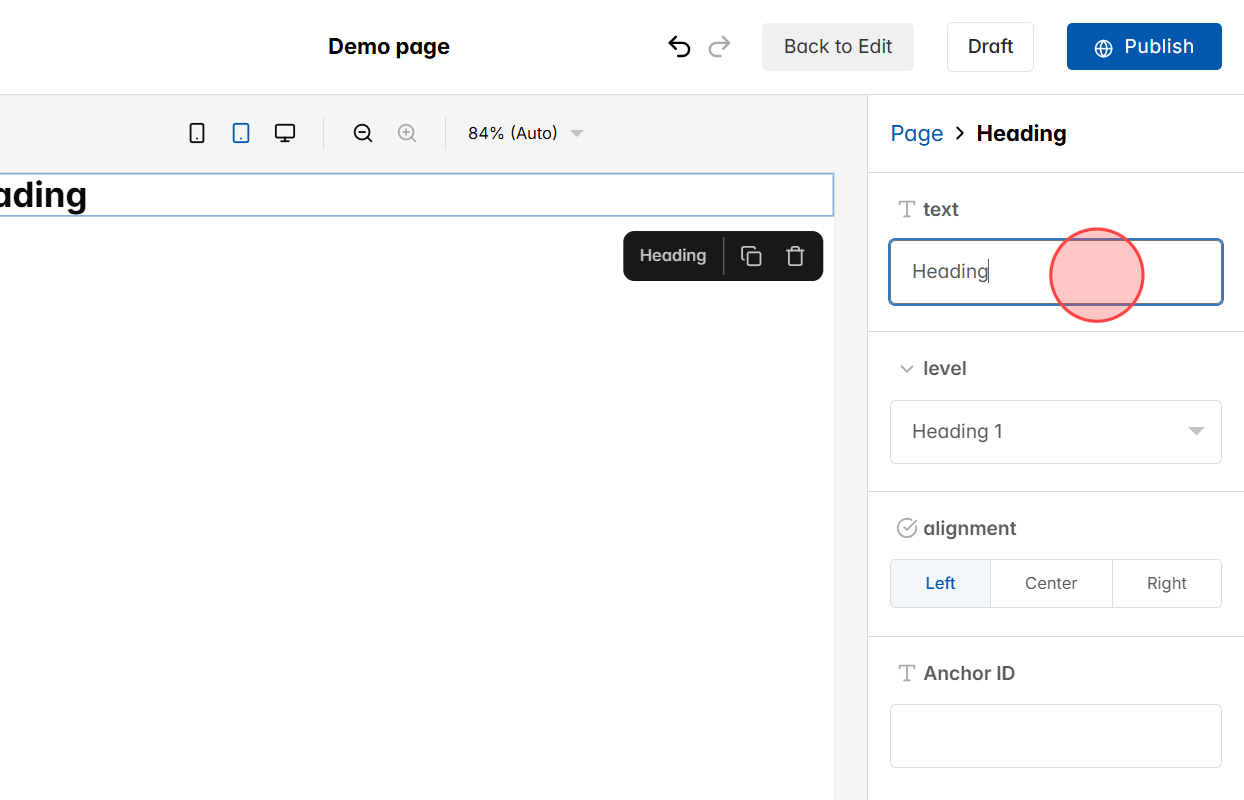Collapse the level section chevron
Screen dimensions: 1244x800
tap(906, 368)
